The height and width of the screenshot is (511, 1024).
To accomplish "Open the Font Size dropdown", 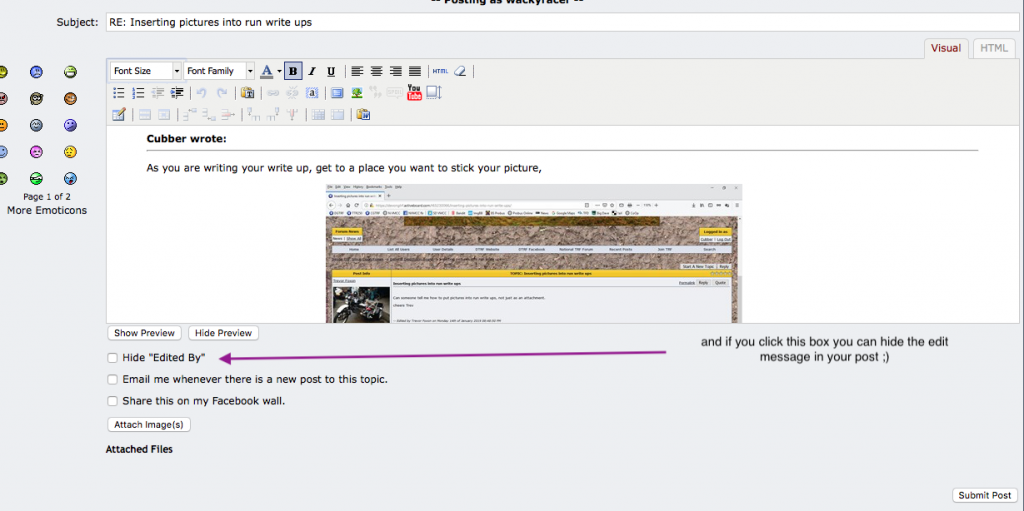I will pyautogui.click(x=146, y=71).
